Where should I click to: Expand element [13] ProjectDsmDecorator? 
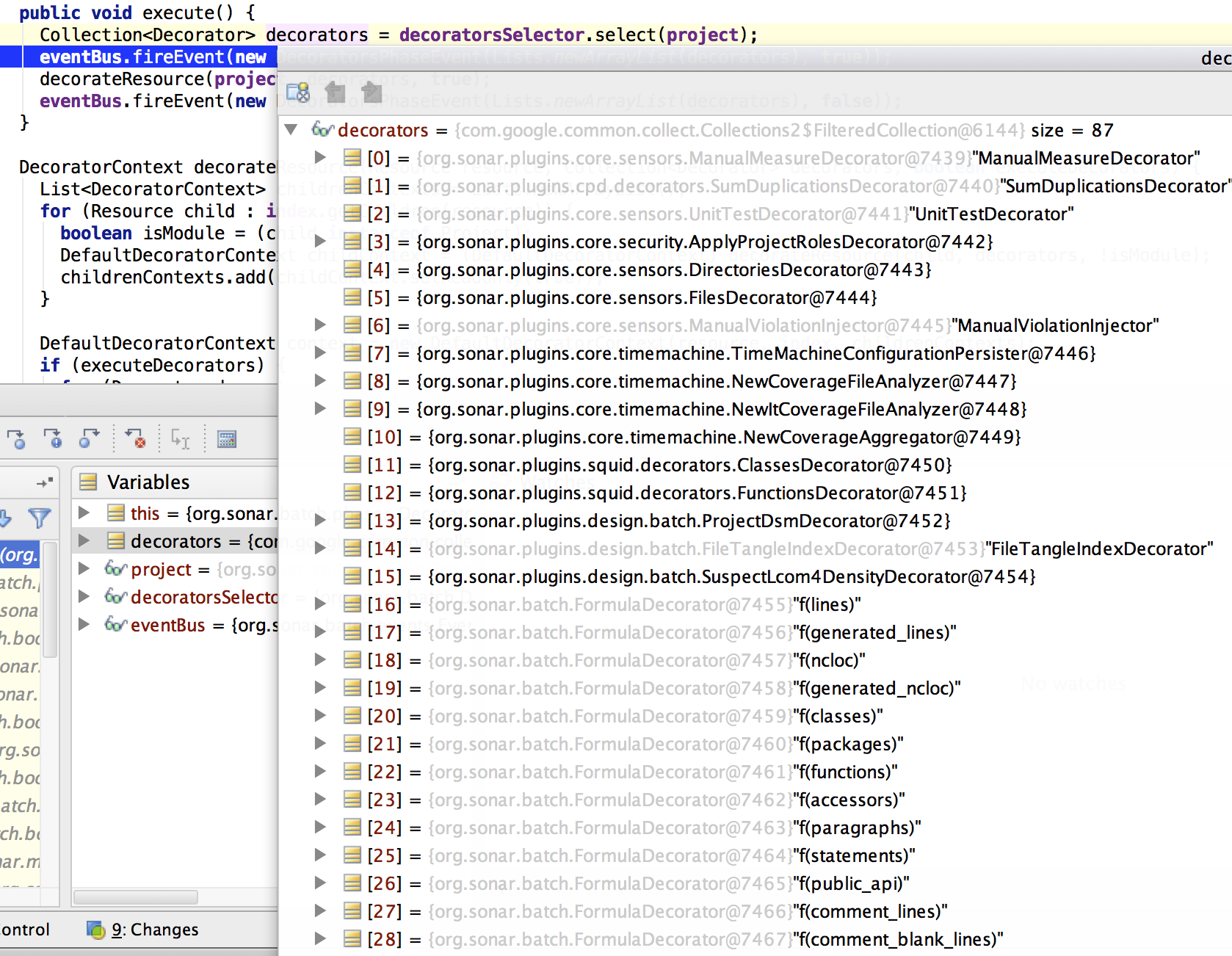(320, 521)
